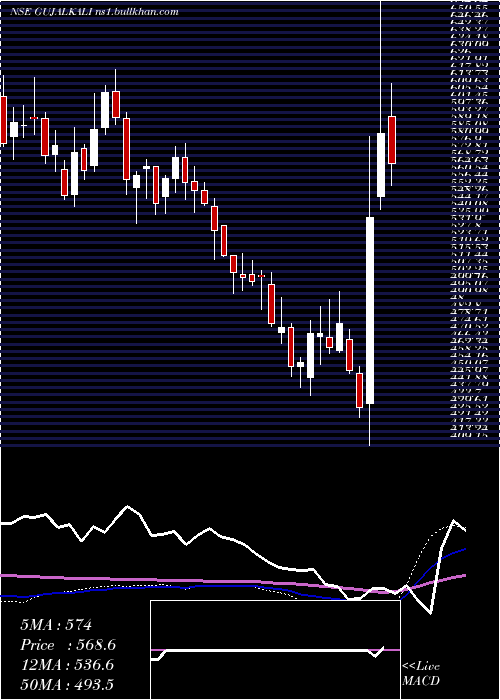This screenshot has width=500, height=700.
Task: Click inside the MACD inset box
Action: tap(275, 650)
